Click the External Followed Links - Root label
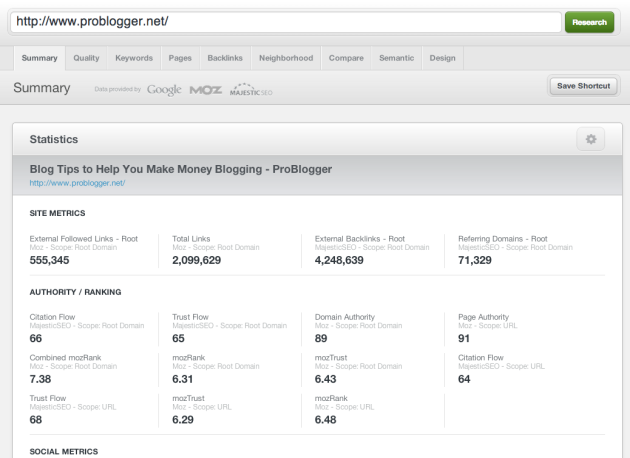630x458 pixels. click(x=84, y=239)
